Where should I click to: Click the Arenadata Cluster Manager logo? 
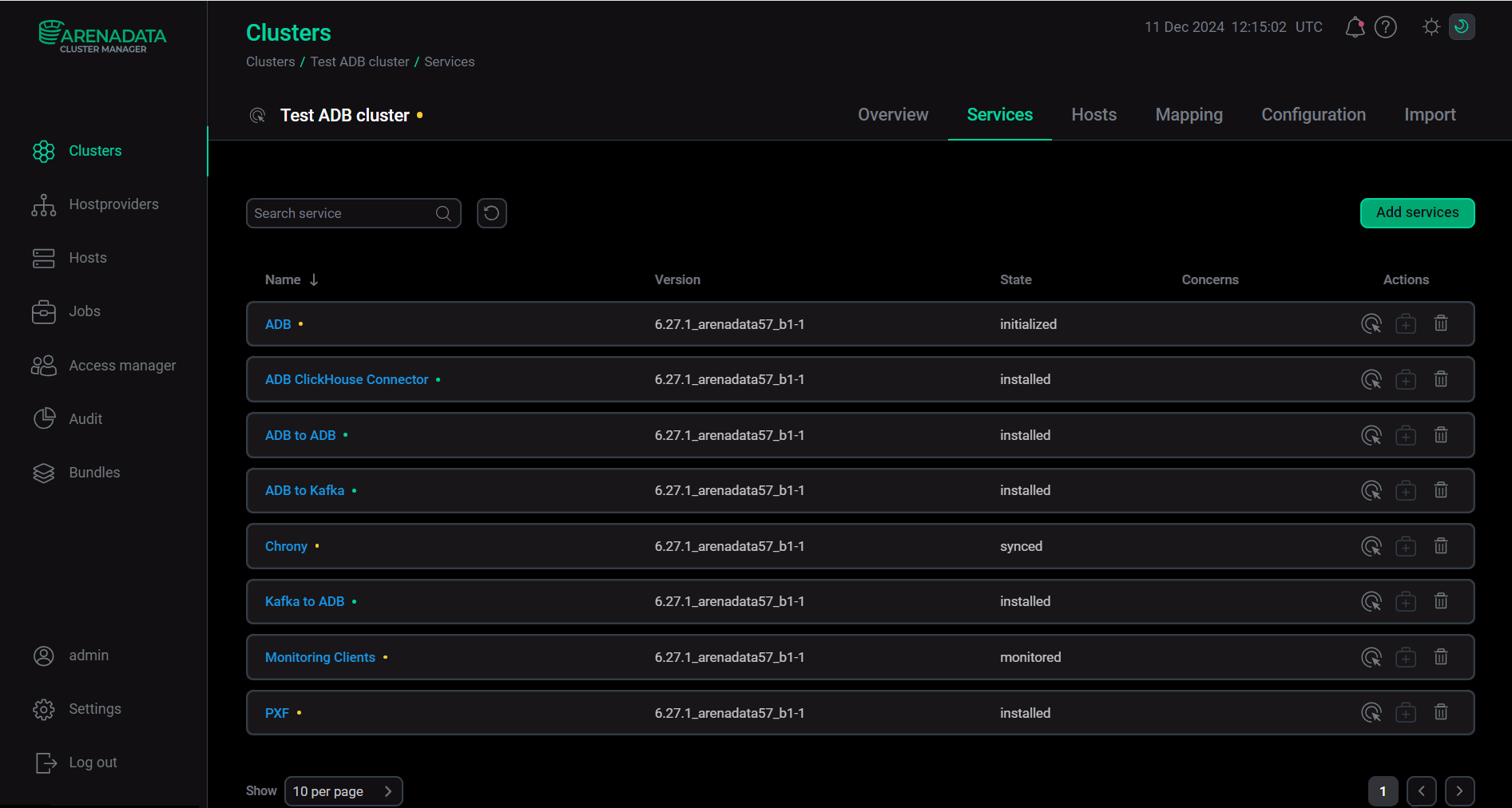coord(102,37)
